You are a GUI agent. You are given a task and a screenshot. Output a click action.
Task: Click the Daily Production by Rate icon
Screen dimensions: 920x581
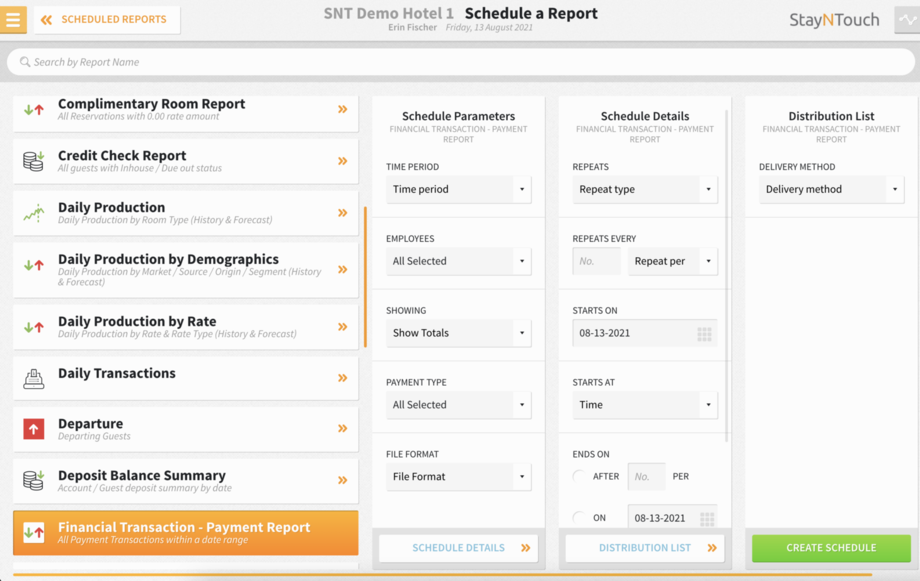coord(33,327)
